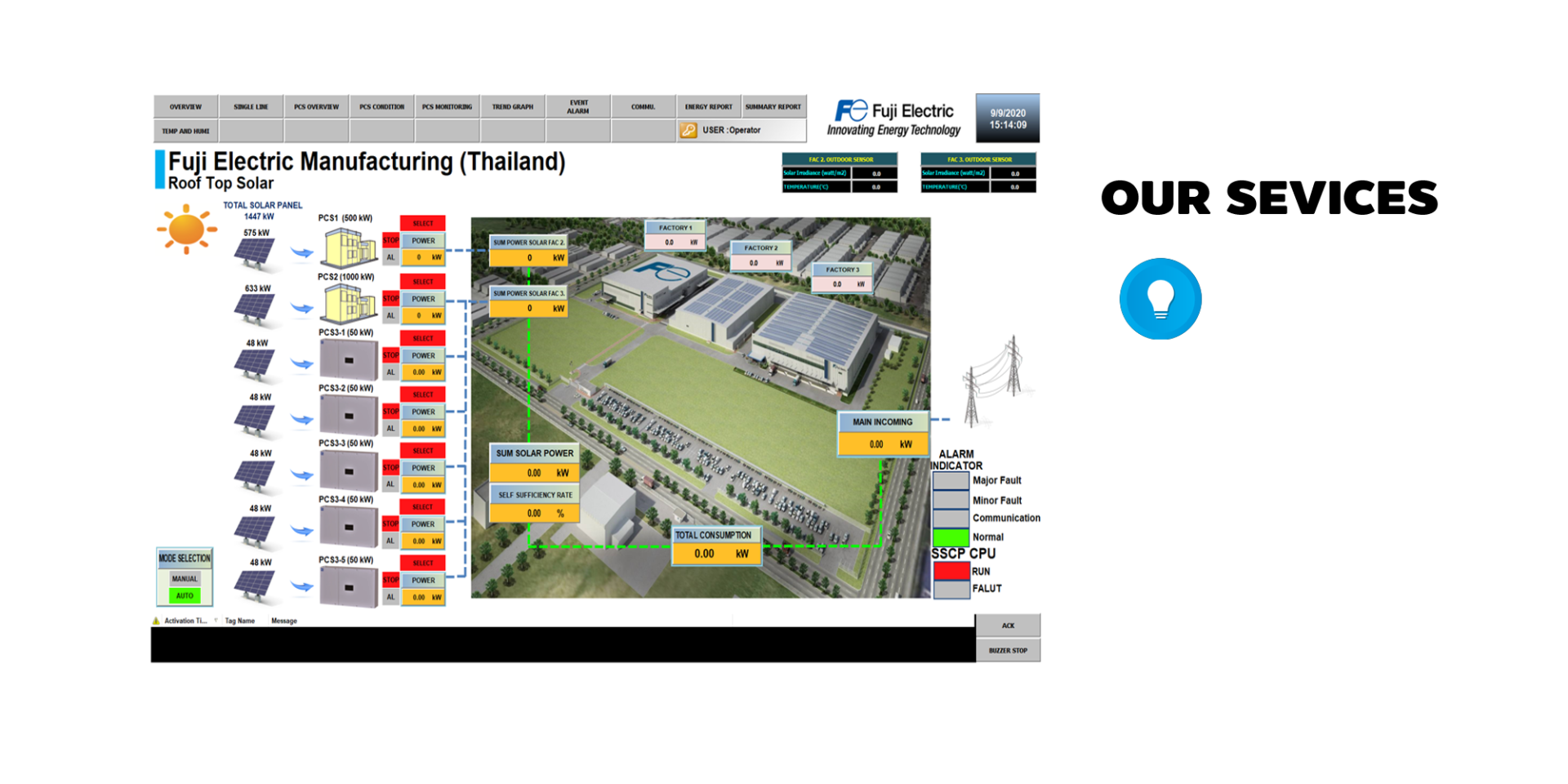
Task: Toggle the STOP status of PCS3-2
Action: pyautogui.click(x=390, y=412)
